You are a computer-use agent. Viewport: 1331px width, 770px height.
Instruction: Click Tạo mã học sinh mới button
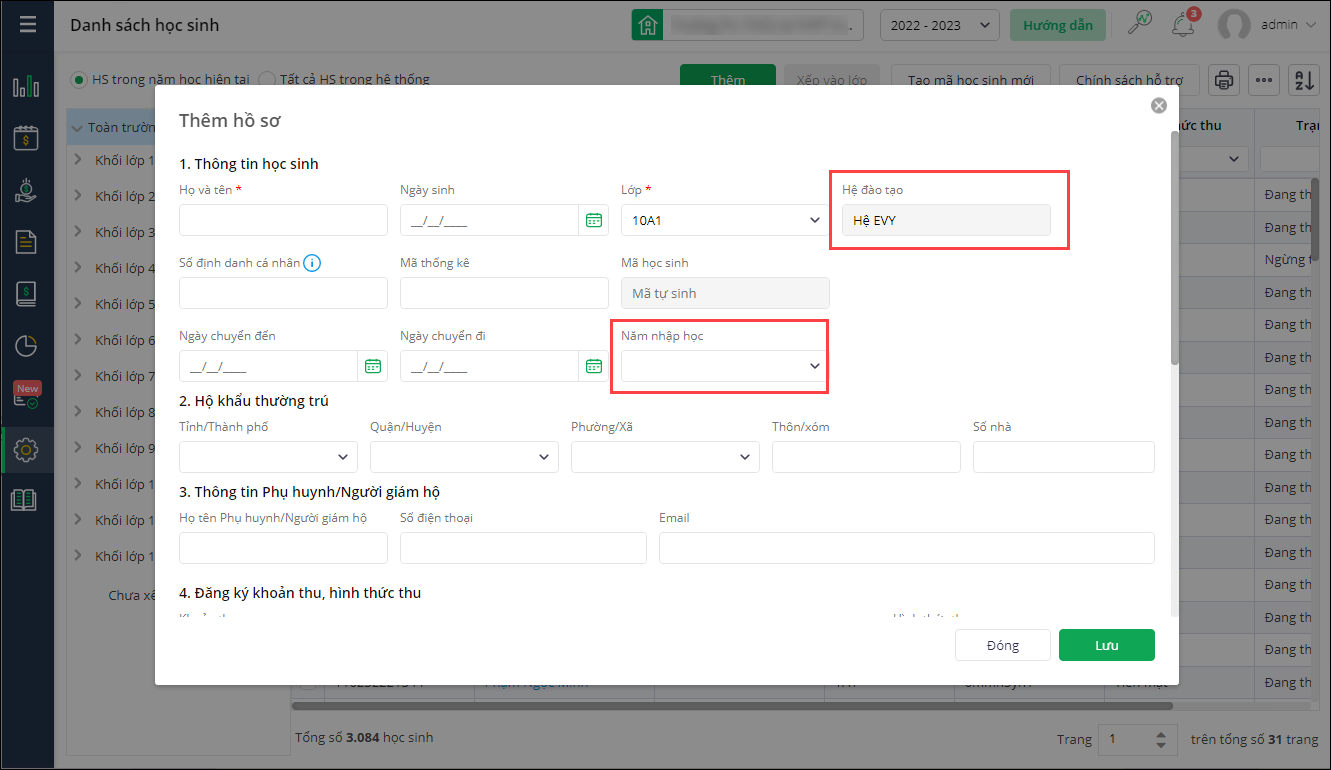click(971, 80)
